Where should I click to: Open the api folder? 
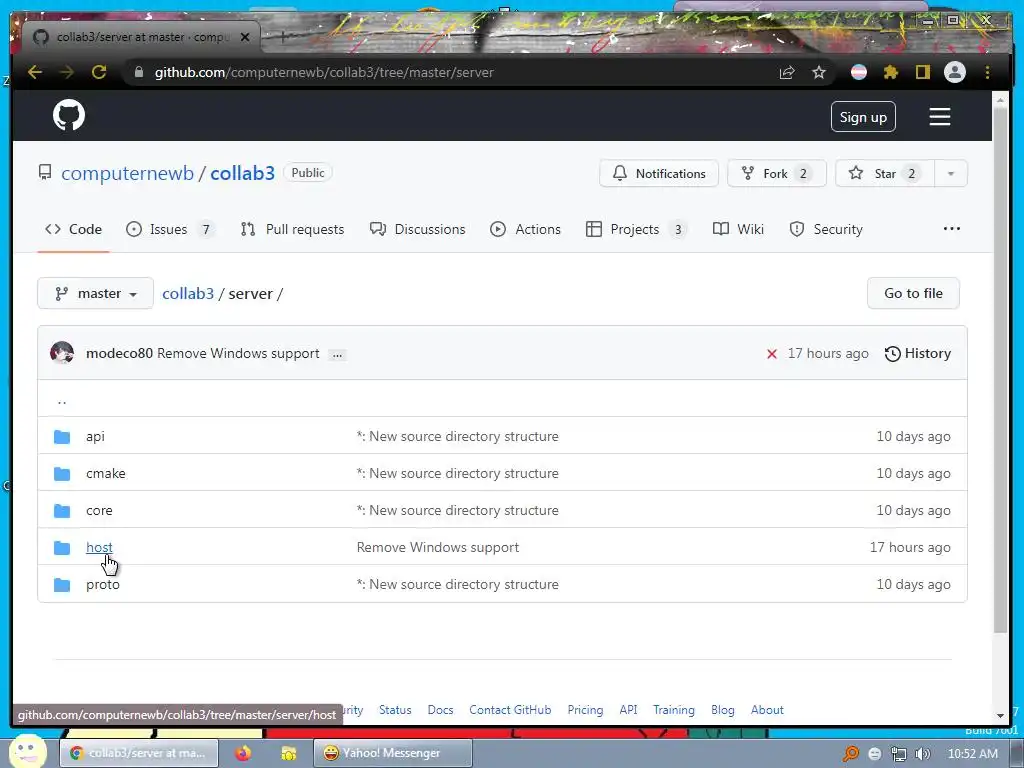(95, 436)
